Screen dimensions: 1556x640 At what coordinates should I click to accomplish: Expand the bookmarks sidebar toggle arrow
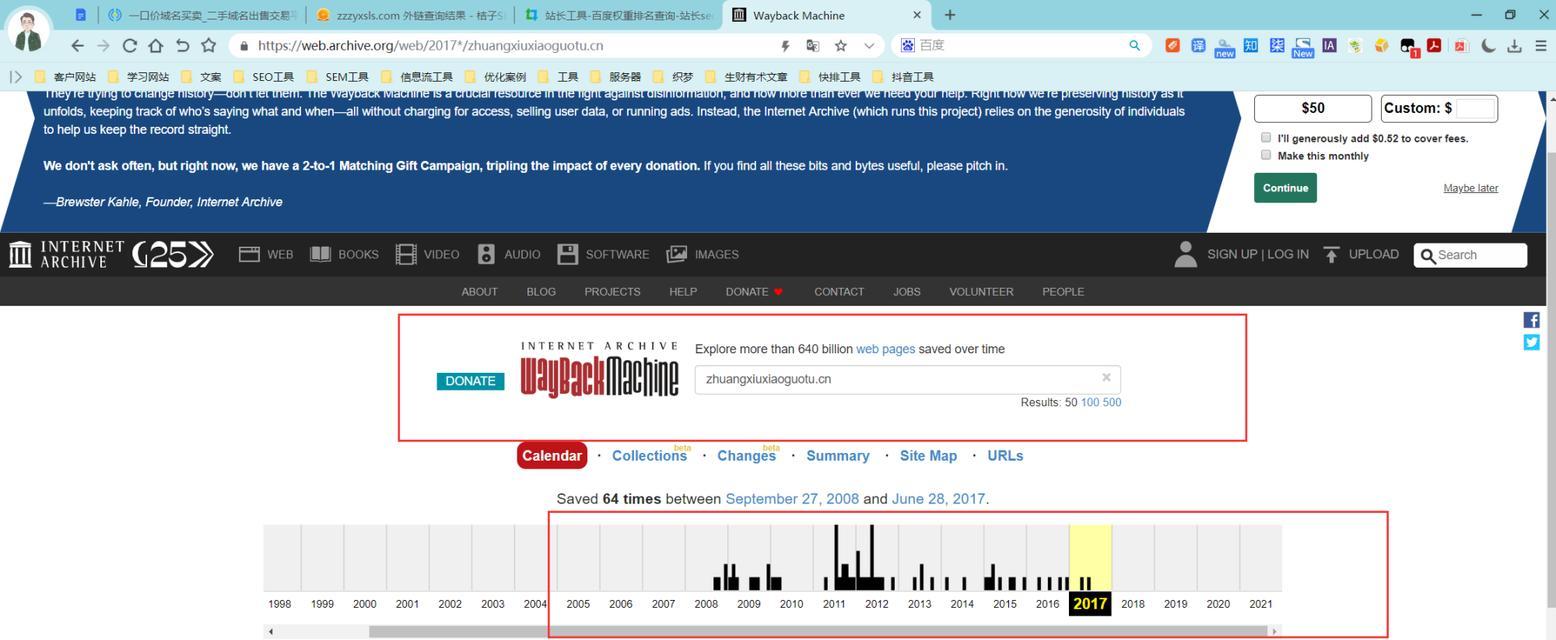point(15,76)
